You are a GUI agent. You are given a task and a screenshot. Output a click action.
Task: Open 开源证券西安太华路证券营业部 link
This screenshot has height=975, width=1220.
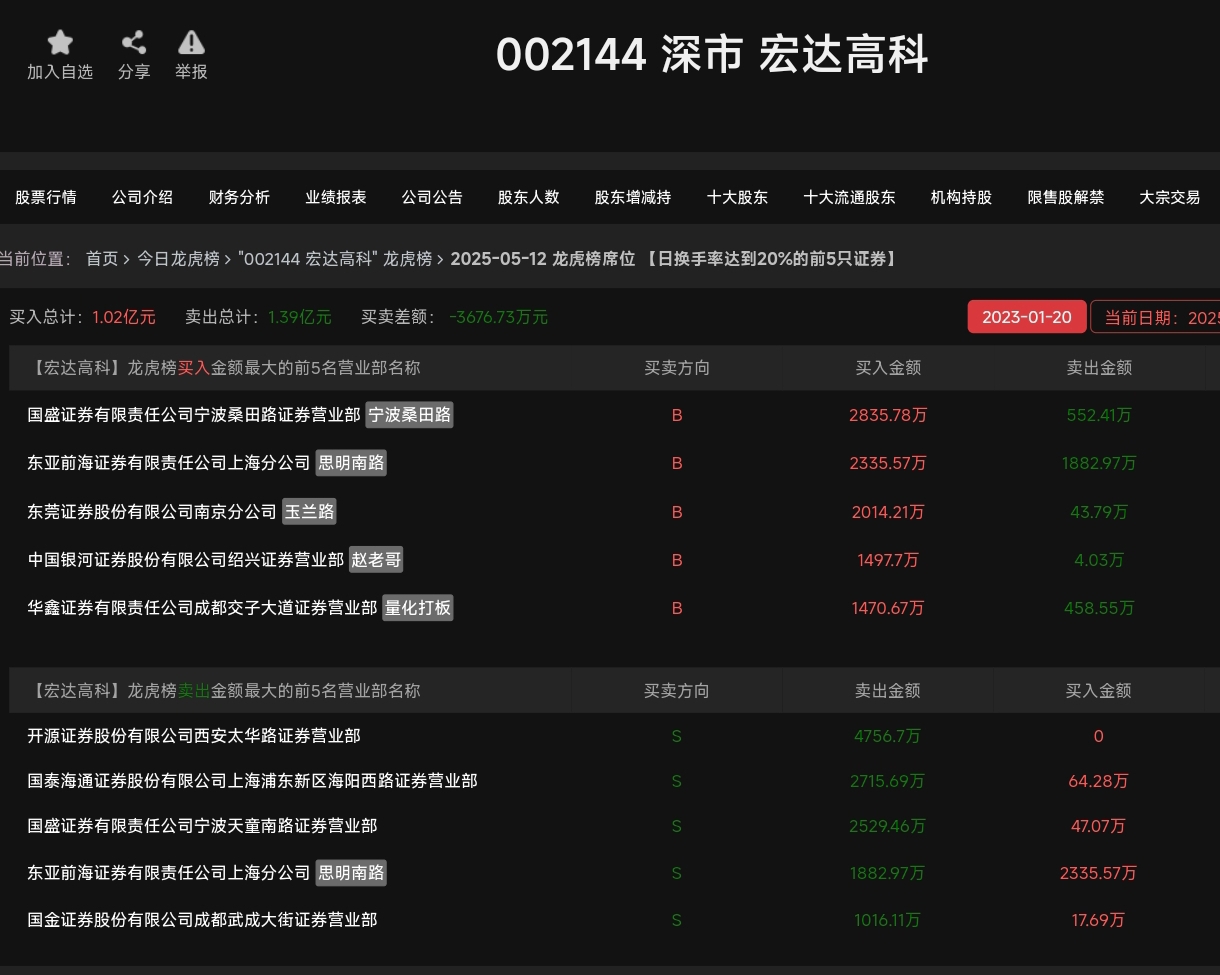194,736
